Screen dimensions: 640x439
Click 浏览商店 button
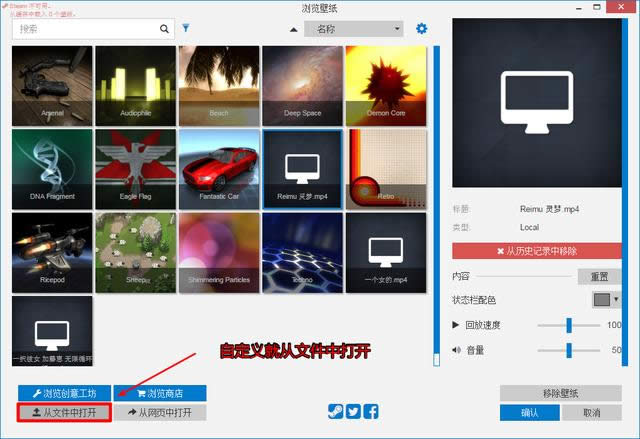click(160, 394)
